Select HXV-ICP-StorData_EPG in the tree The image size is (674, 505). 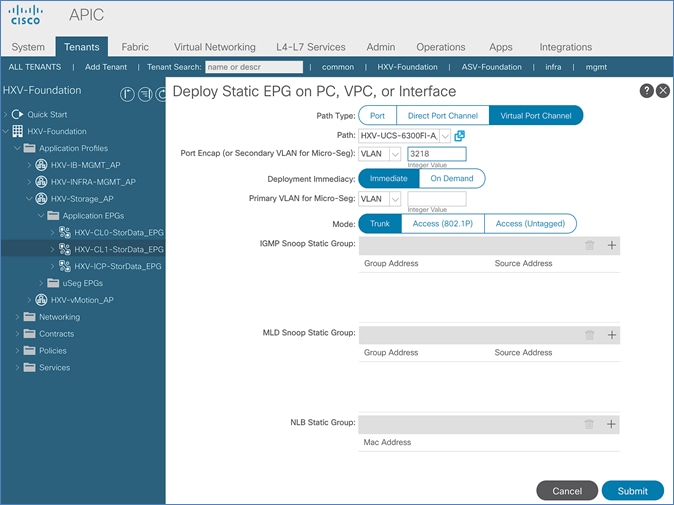point(118,266)
